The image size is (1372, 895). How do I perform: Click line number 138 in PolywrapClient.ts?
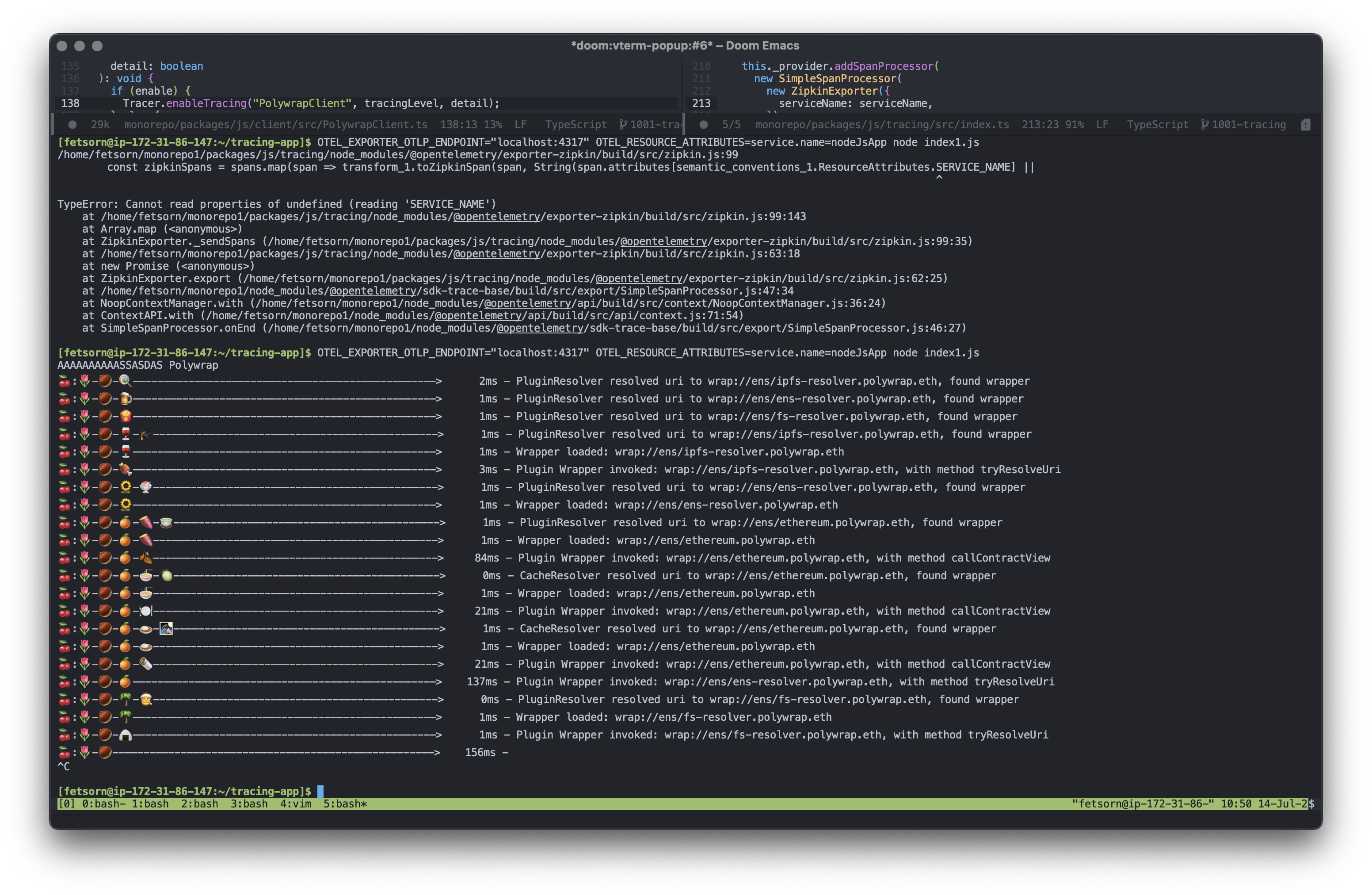(69, 103)
